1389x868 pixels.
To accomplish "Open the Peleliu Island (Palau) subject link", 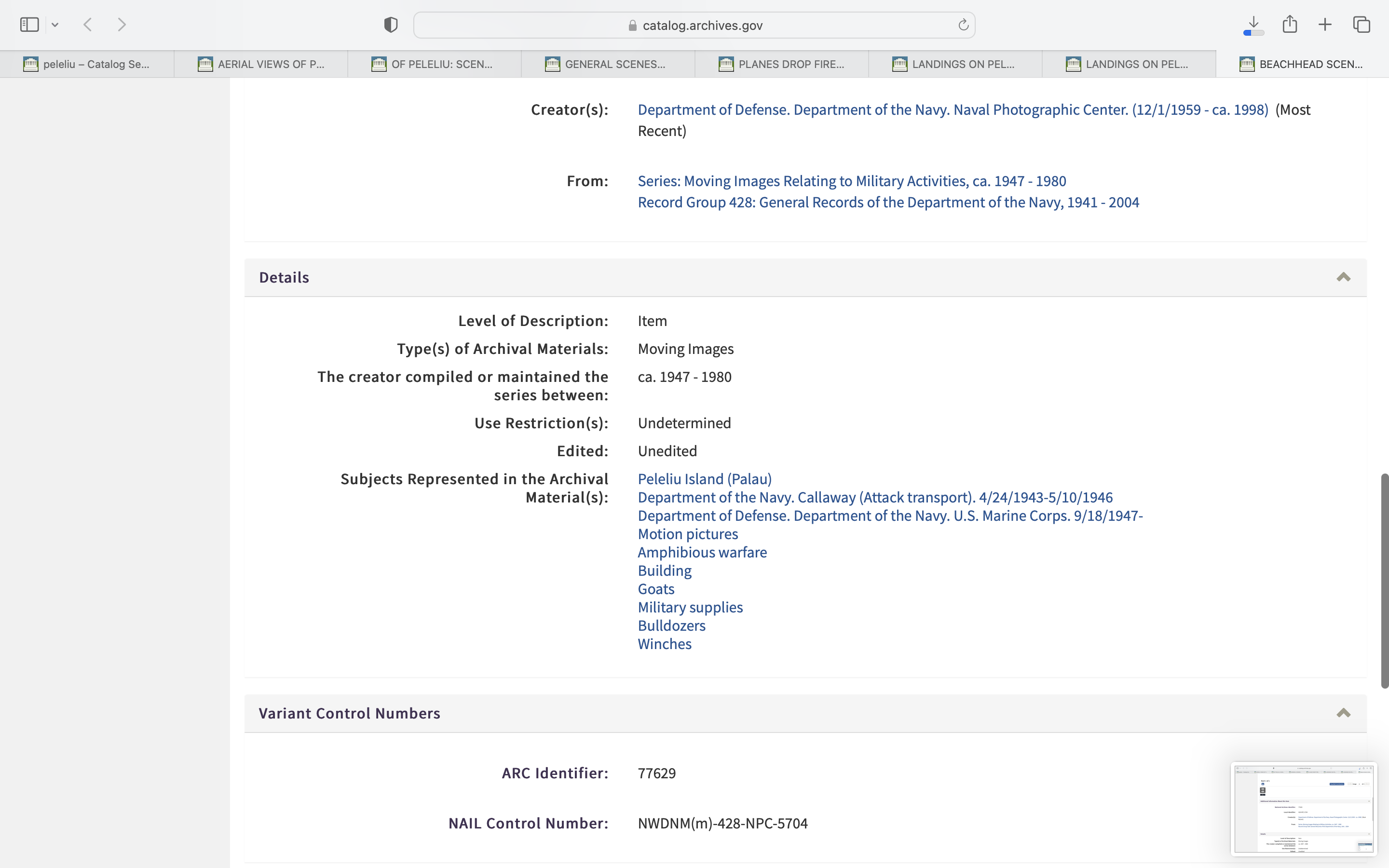I will [x=704, y=479].
